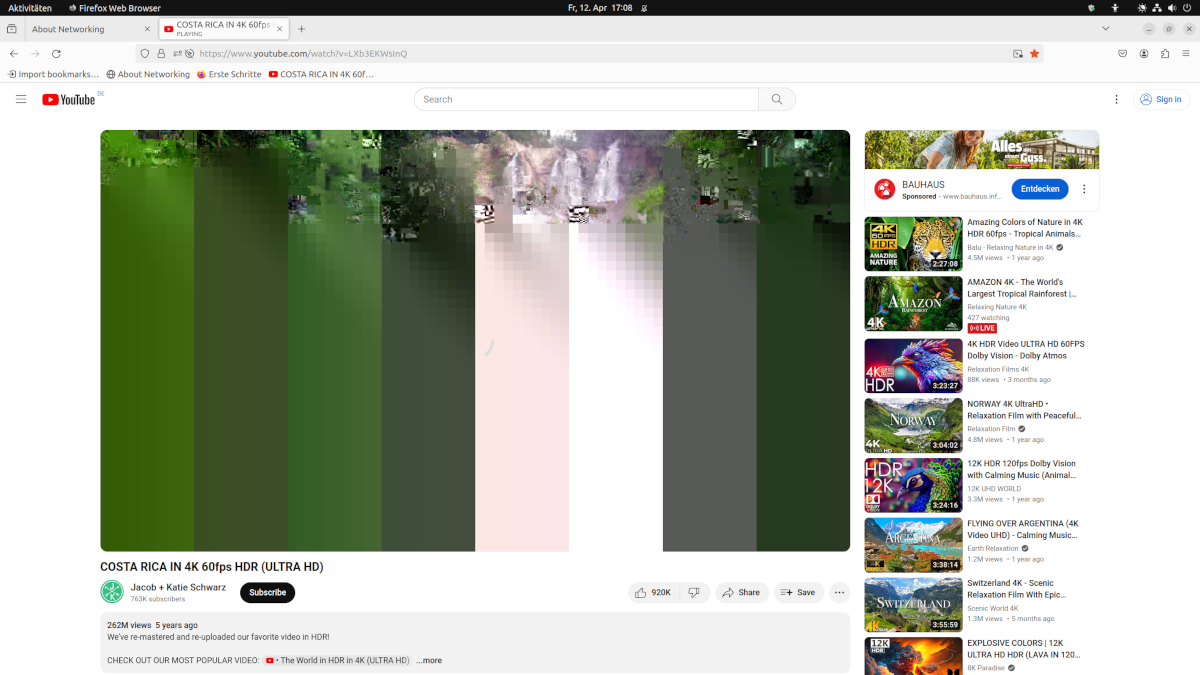Open 4K HDR Video Dolby Vision thumbnail

coord(914,365)
